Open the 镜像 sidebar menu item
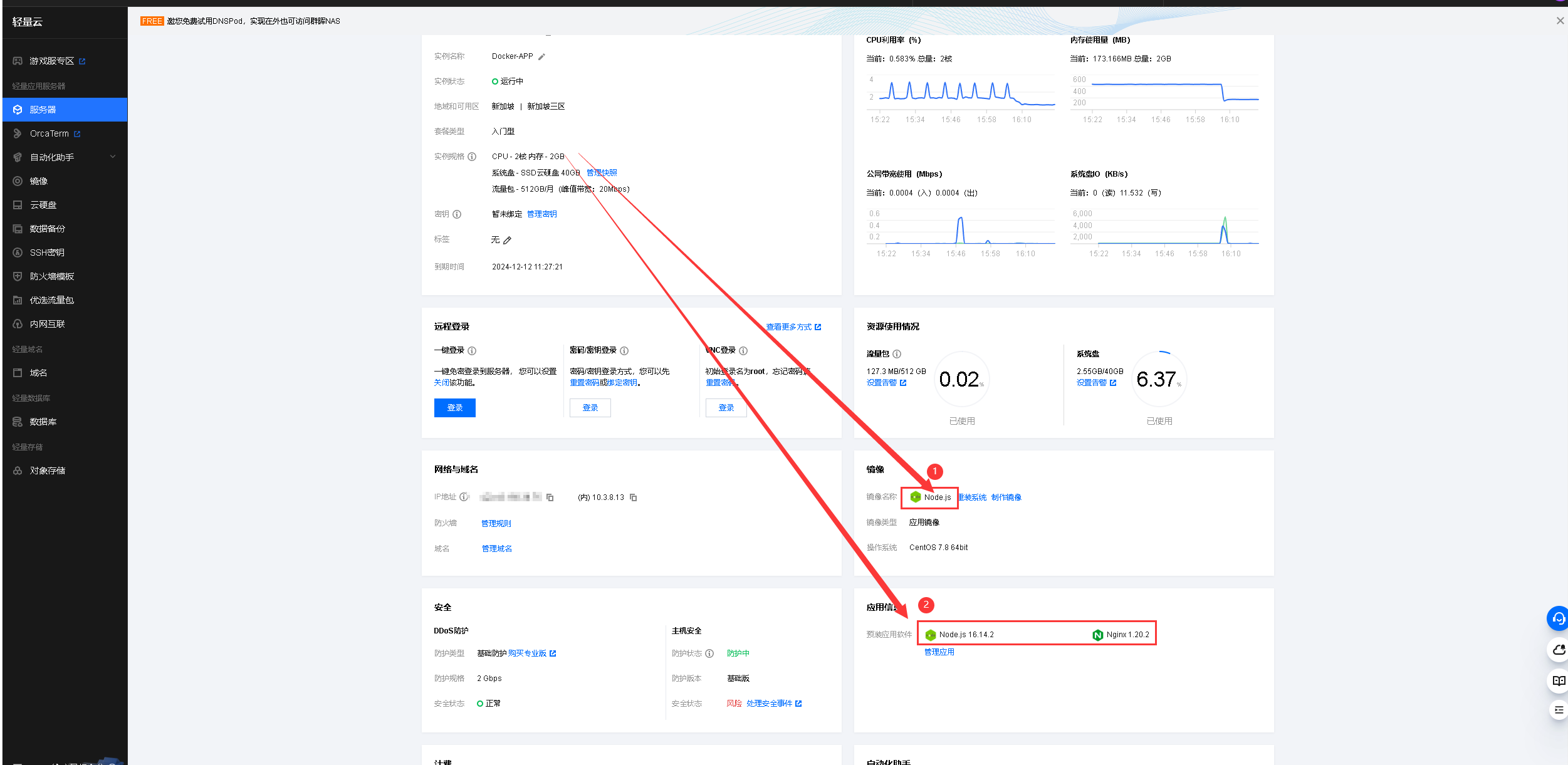Image resolution: width=1568 pixels, height=765 pixels. 38,181
